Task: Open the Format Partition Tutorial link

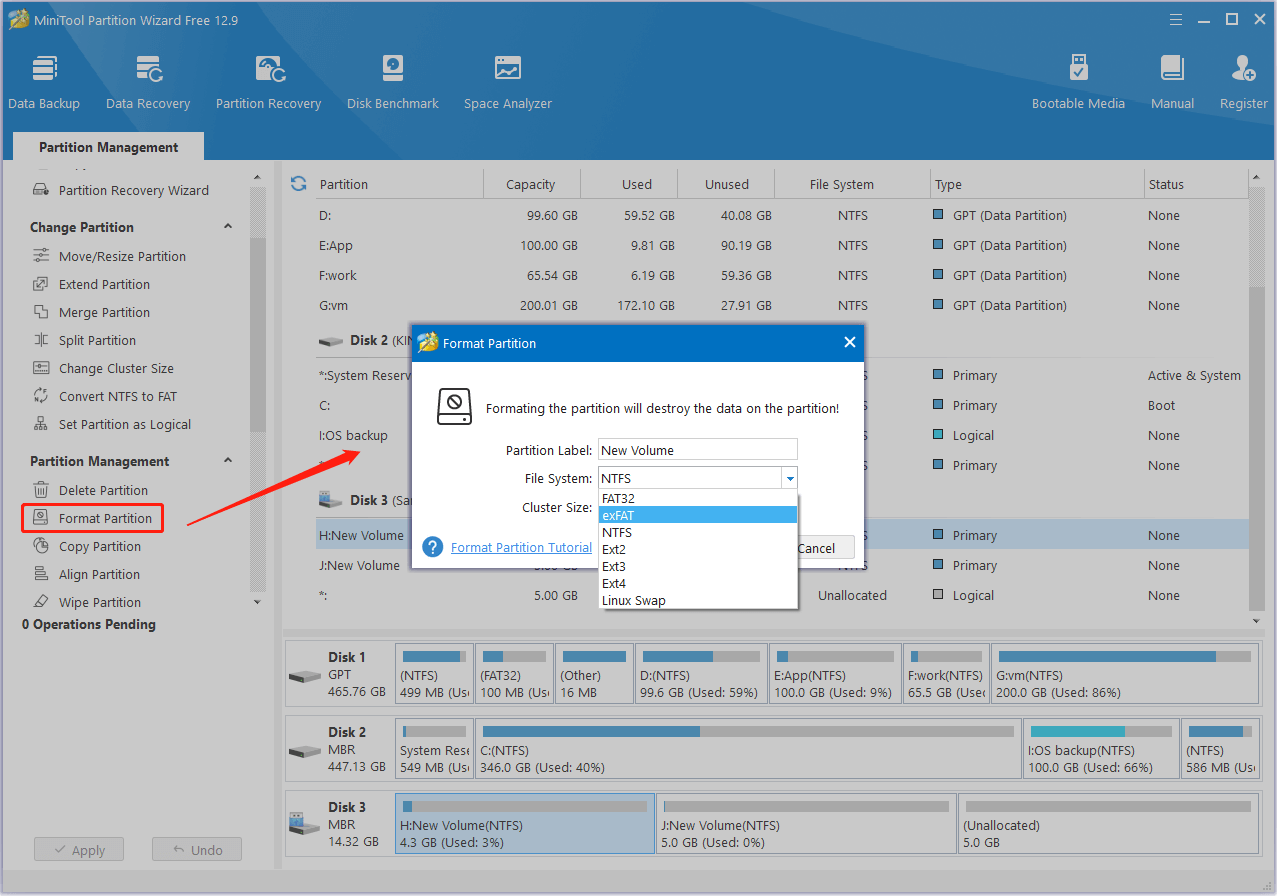Action: point(521,547)
